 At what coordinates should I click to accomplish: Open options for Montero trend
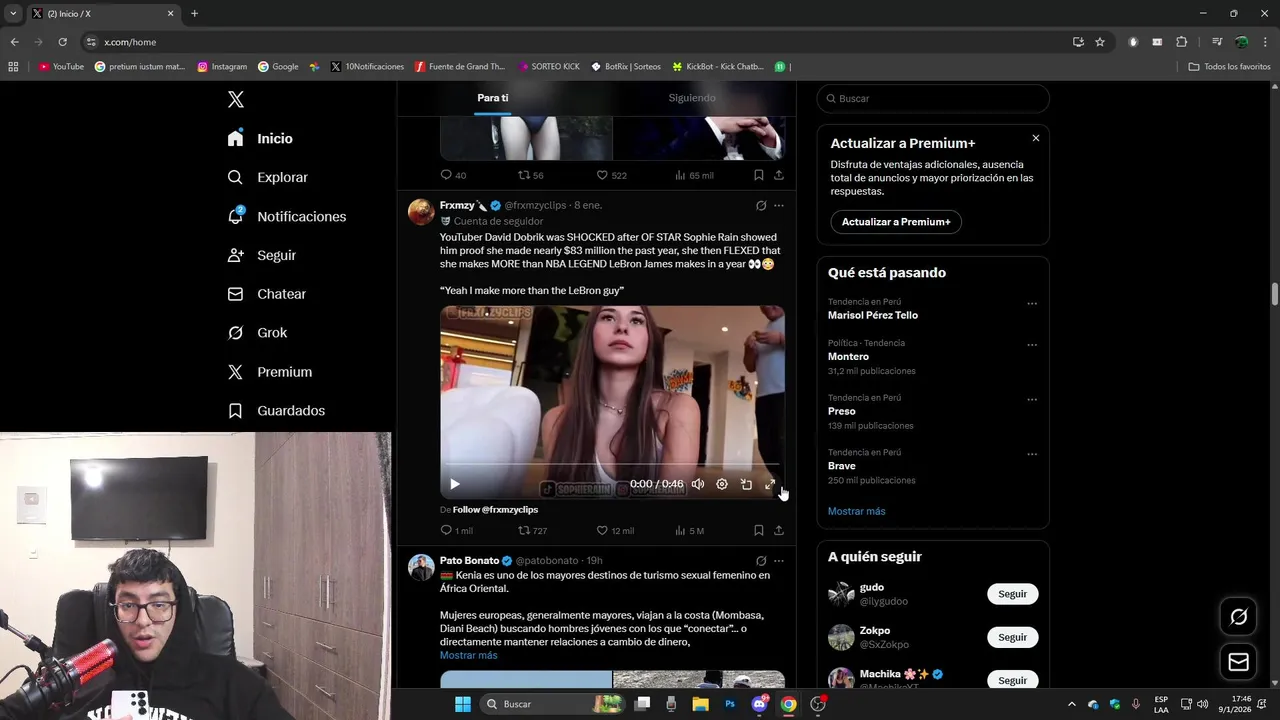coord(1032,345)
